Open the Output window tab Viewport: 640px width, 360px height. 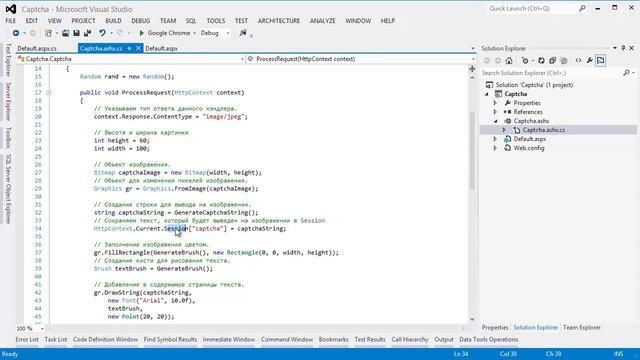[444, 340]
